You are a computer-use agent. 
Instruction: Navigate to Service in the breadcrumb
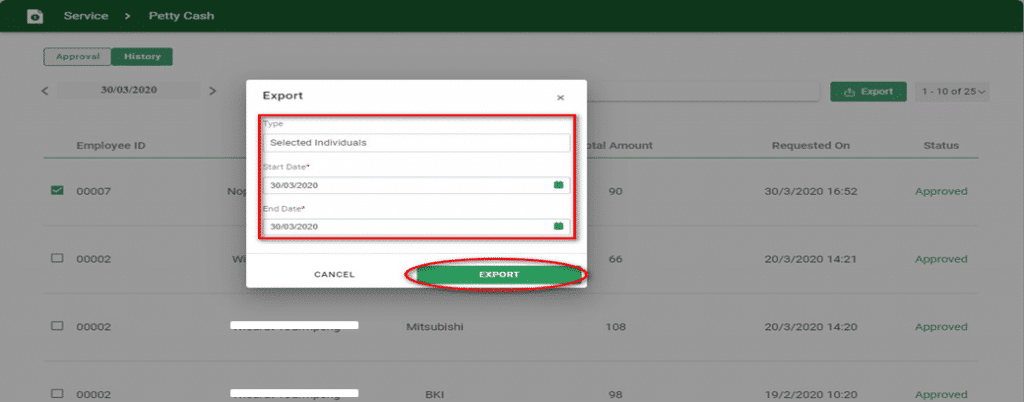point(85,17)
